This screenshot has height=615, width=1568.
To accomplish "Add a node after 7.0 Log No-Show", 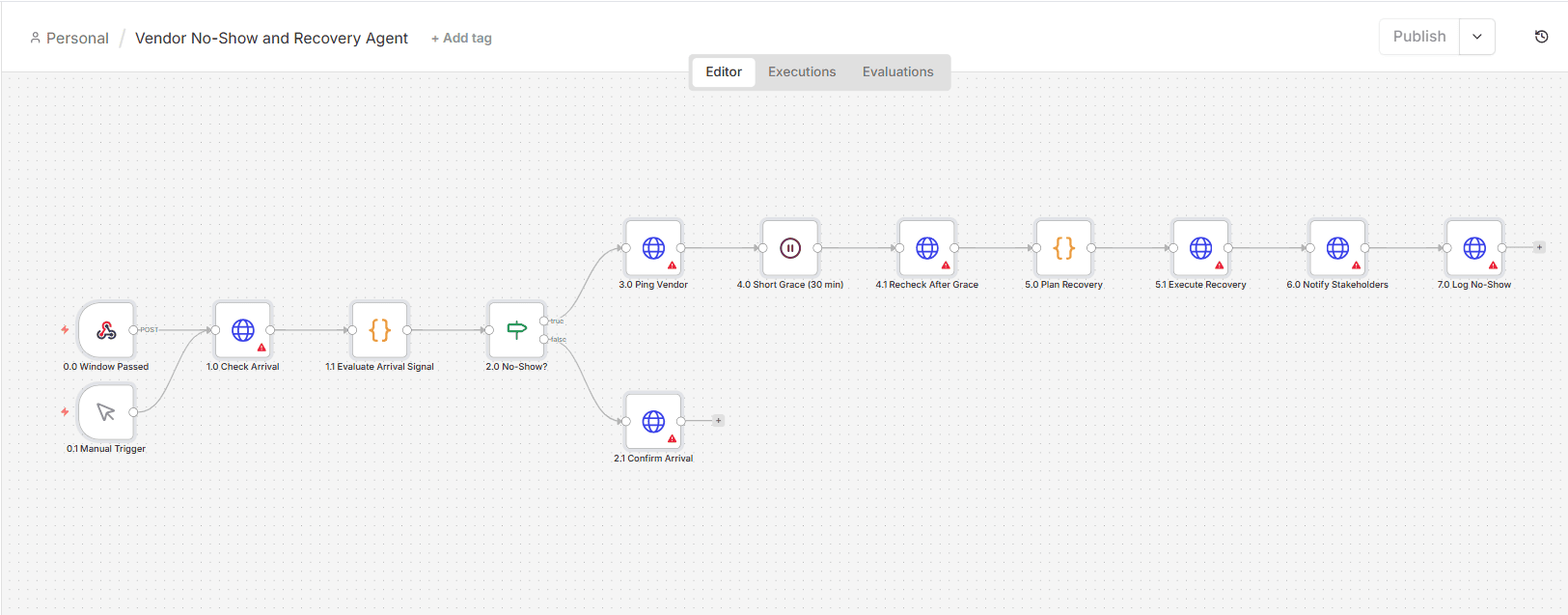I will coord(1539,247).
